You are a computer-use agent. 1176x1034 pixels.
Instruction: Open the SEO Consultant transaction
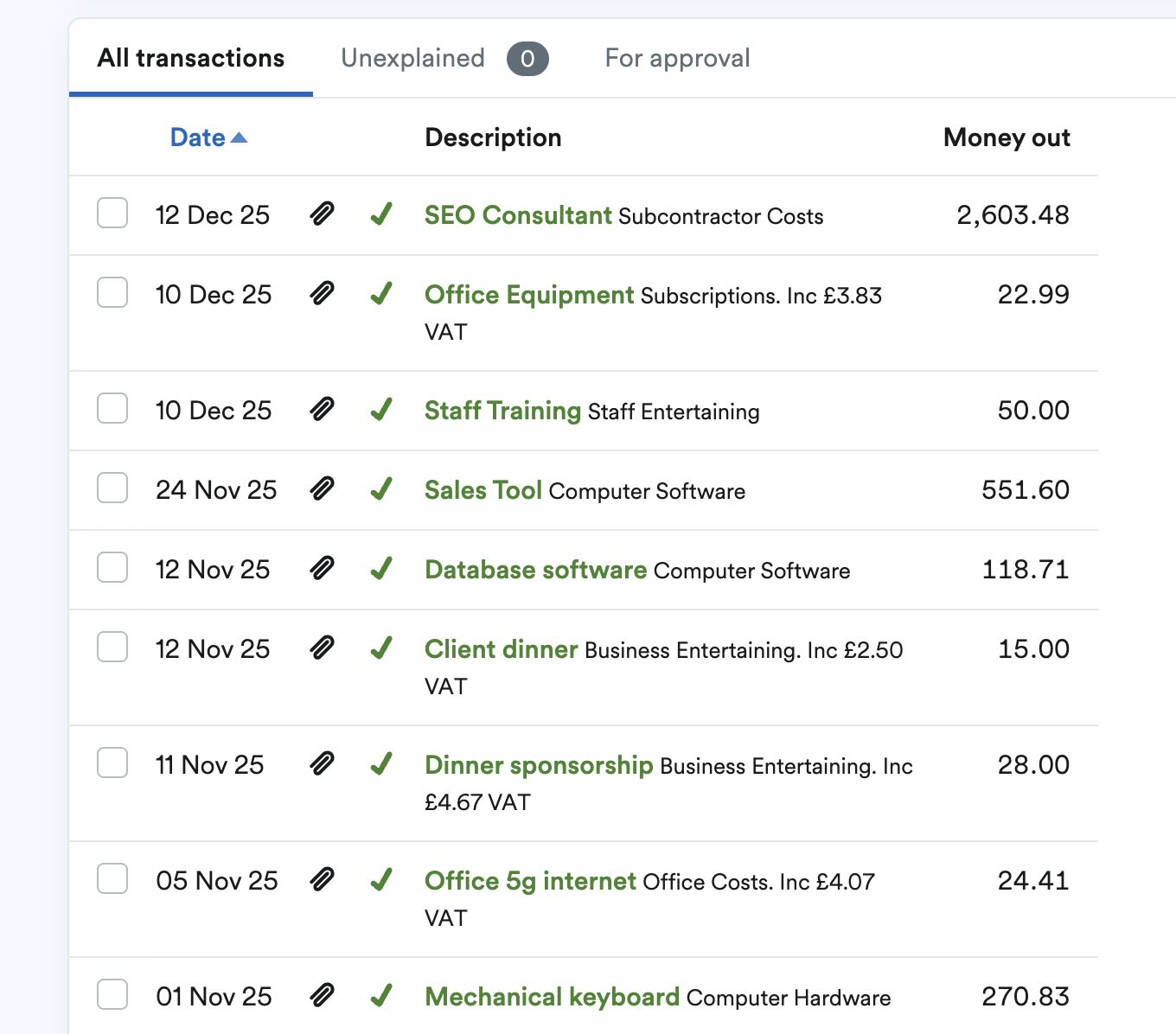(x=517, y=214)
